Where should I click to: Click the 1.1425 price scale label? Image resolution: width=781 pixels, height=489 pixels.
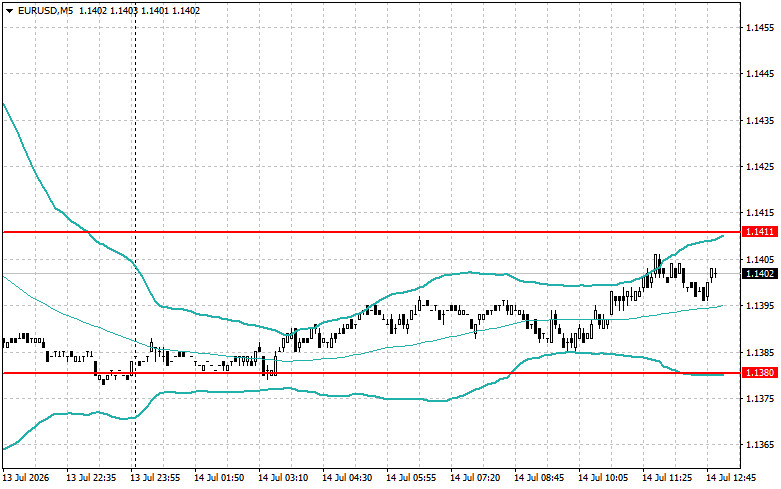pyautogui.click(x=760, y=166)
